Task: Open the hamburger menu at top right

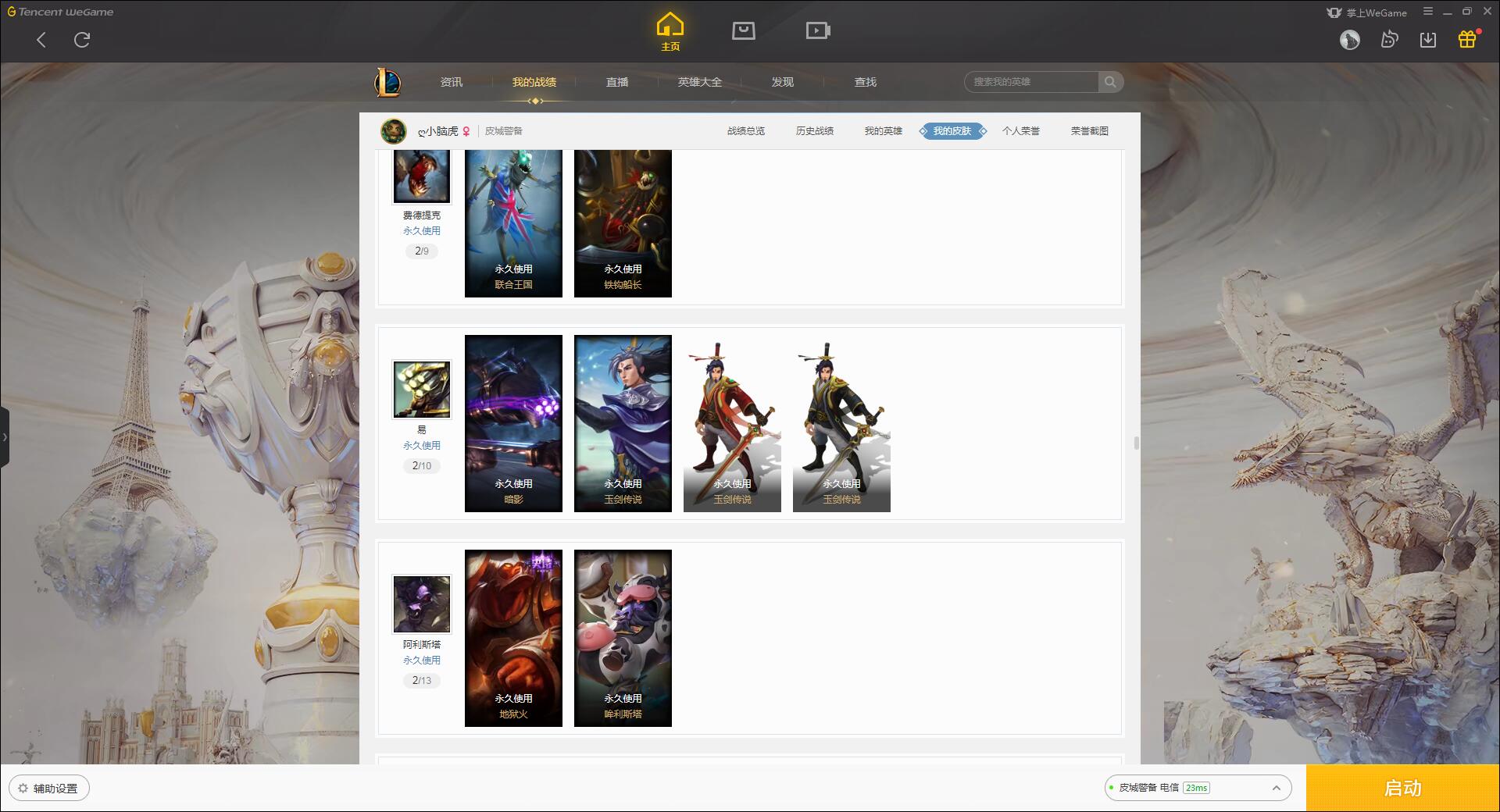Action: 1427,12
